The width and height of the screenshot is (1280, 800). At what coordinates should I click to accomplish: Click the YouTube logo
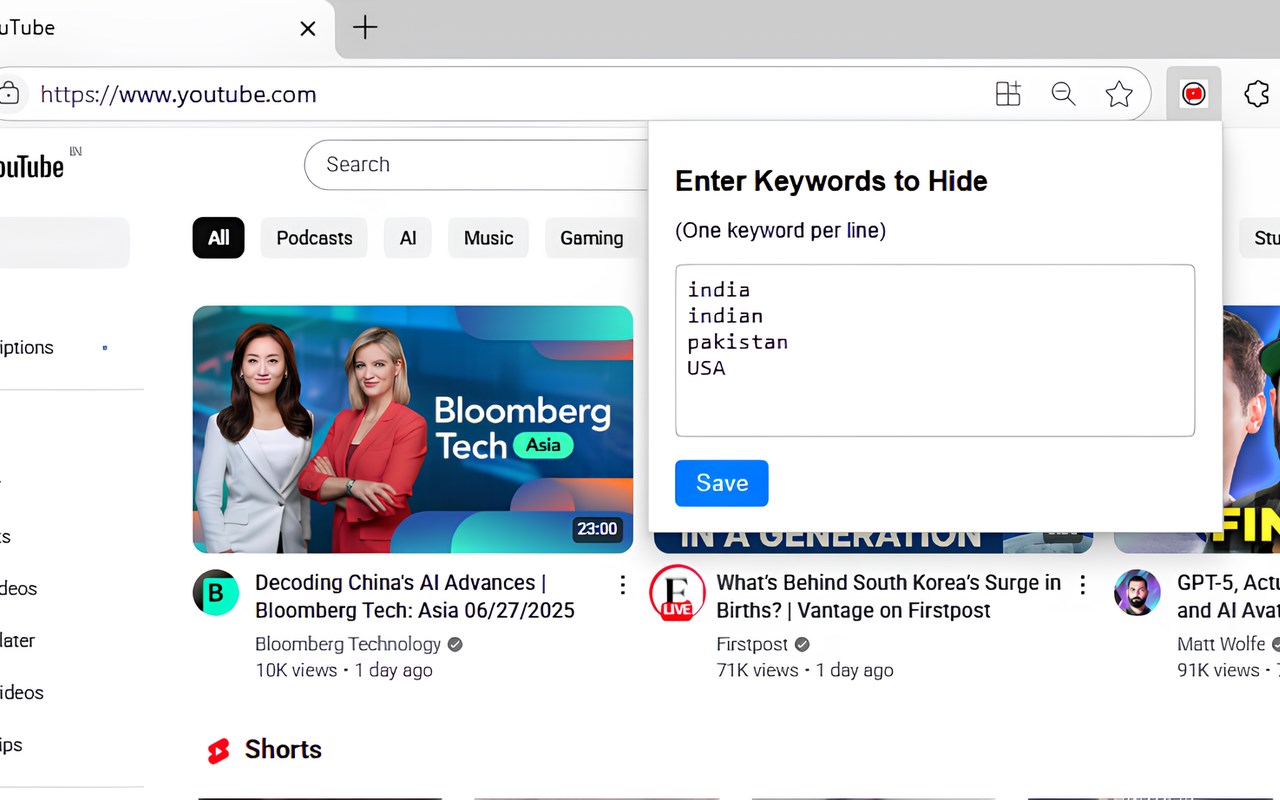(30, 165)
